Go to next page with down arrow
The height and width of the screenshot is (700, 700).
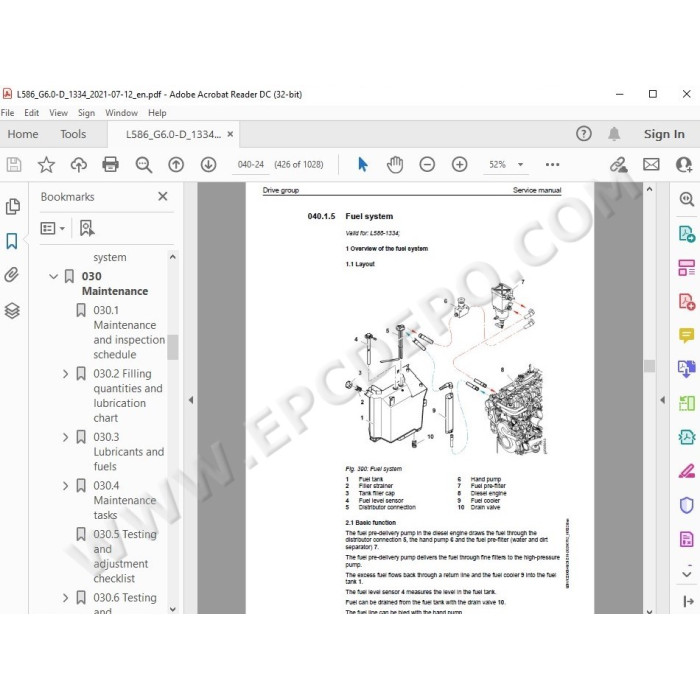coord(208,165)
